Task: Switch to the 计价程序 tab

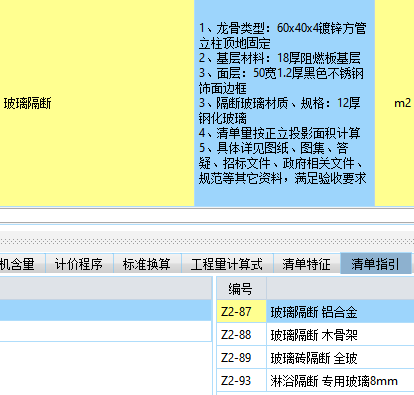Action: [x=79, y=264]
